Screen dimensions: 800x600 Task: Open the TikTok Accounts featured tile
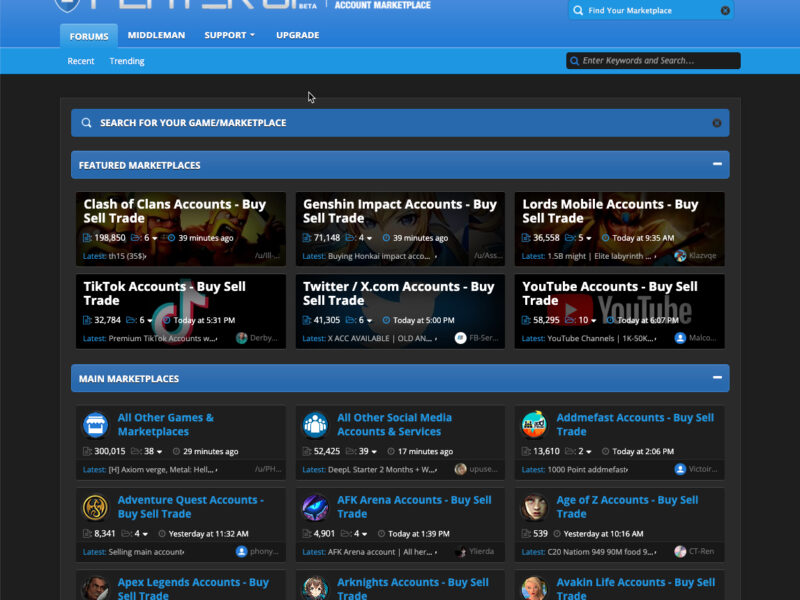coord(164,293)
